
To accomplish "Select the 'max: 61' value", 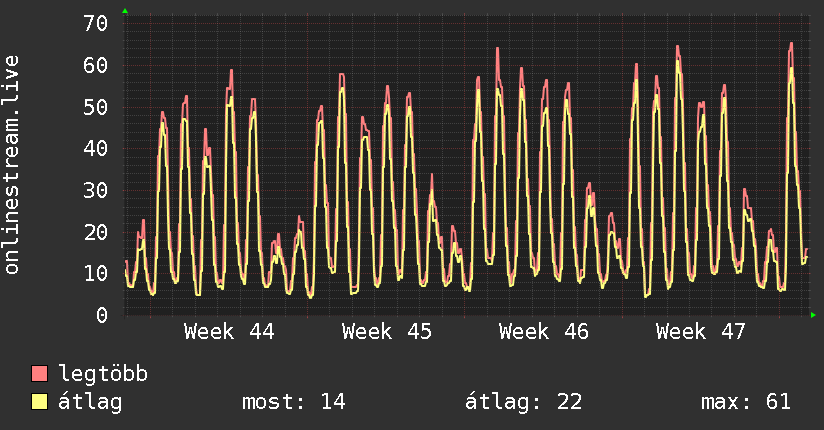I will tap(746, 402).
